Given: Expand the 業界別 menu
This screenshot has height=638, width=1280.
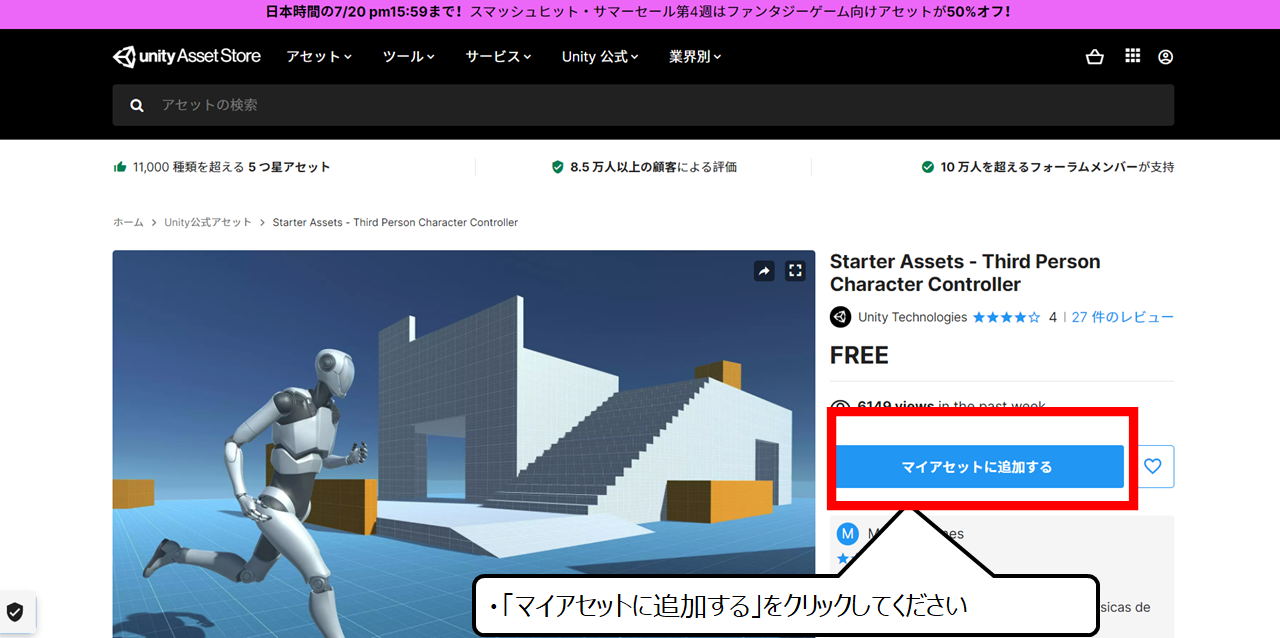Looking at the screenshot, I should tap(695, 57).
